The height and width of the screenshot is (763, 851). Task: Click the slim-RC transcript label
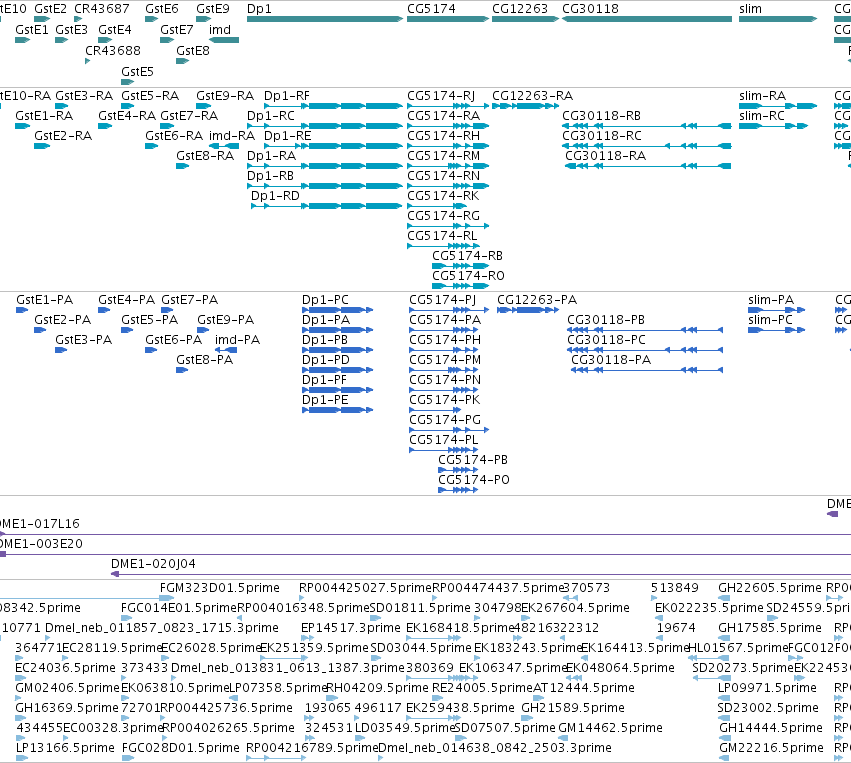(x=762, y=116)
